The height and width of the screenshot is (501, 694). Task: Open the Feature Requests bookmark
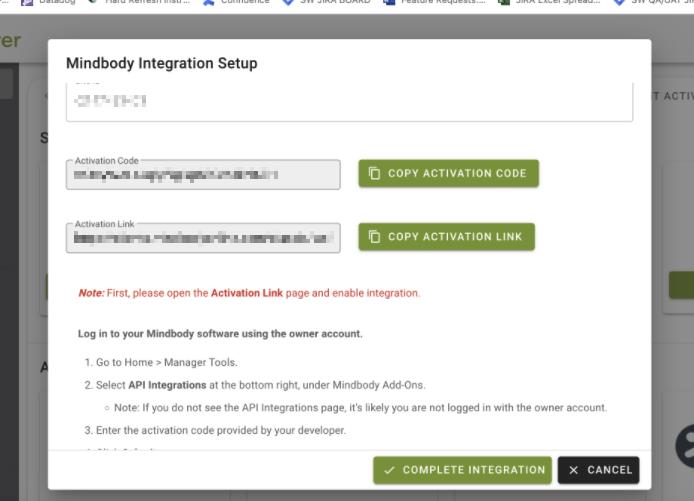click(x=434, y=2)
